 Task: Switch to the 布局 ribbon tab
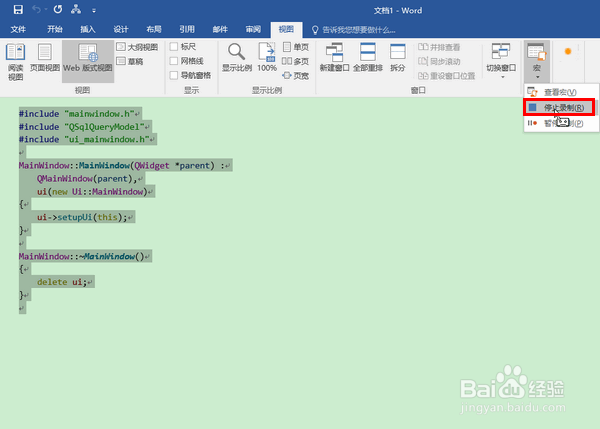coord(154,29)
